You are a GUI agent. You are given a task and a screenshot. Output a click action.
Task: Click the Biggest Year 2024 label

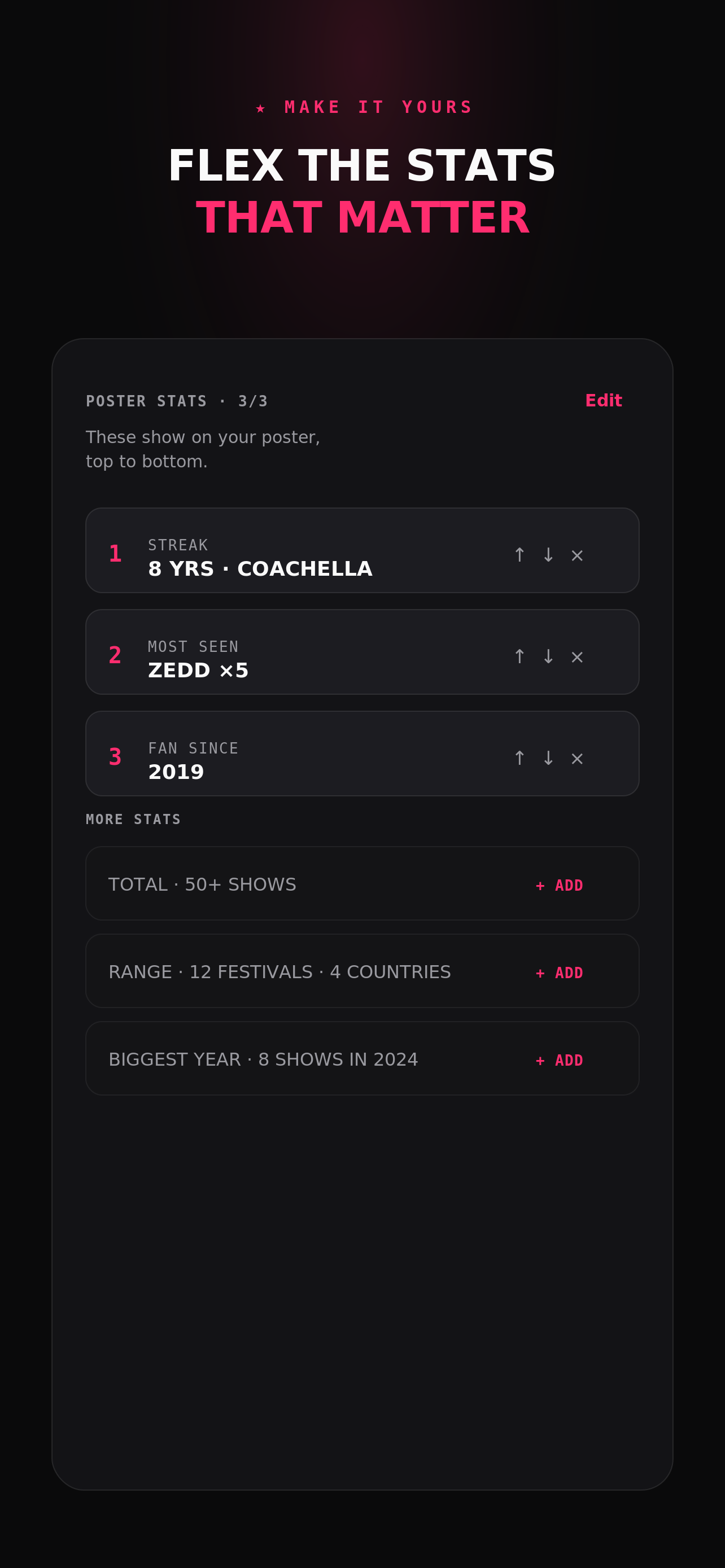point(263,1060)
